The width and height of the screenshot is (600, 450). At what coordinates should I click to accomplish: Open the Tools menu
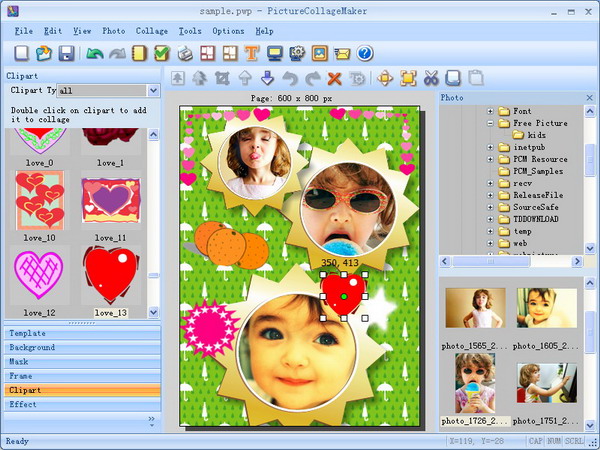(x=190, y=31)
